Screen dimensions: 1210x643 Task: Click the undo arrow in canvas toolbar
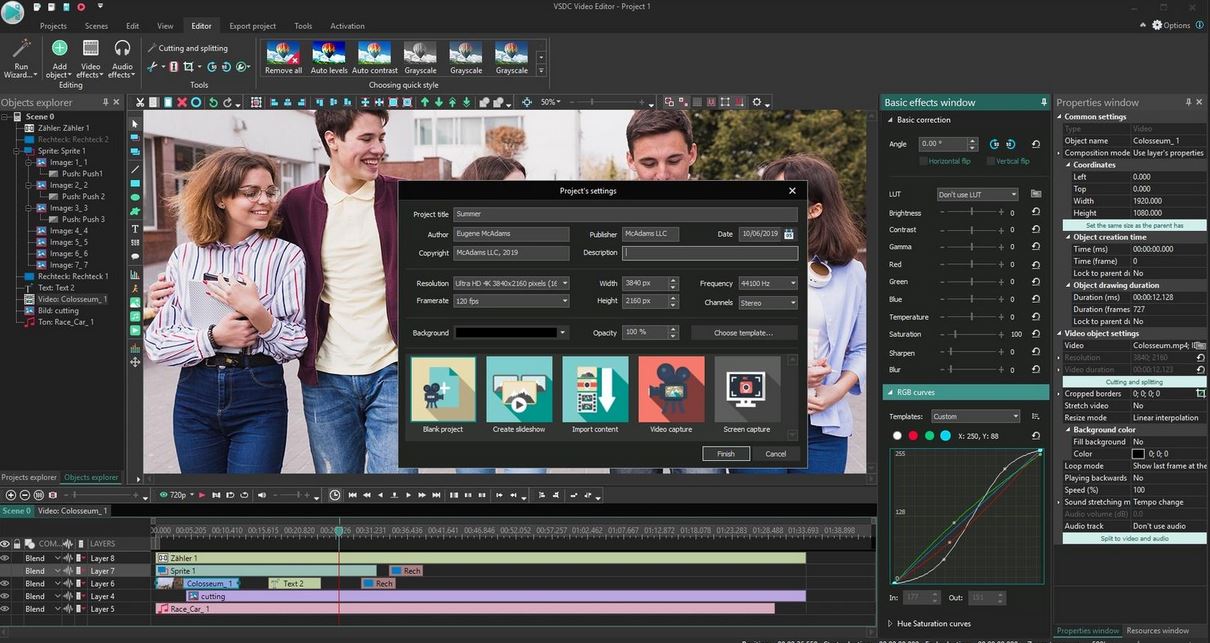pos(213,102)
